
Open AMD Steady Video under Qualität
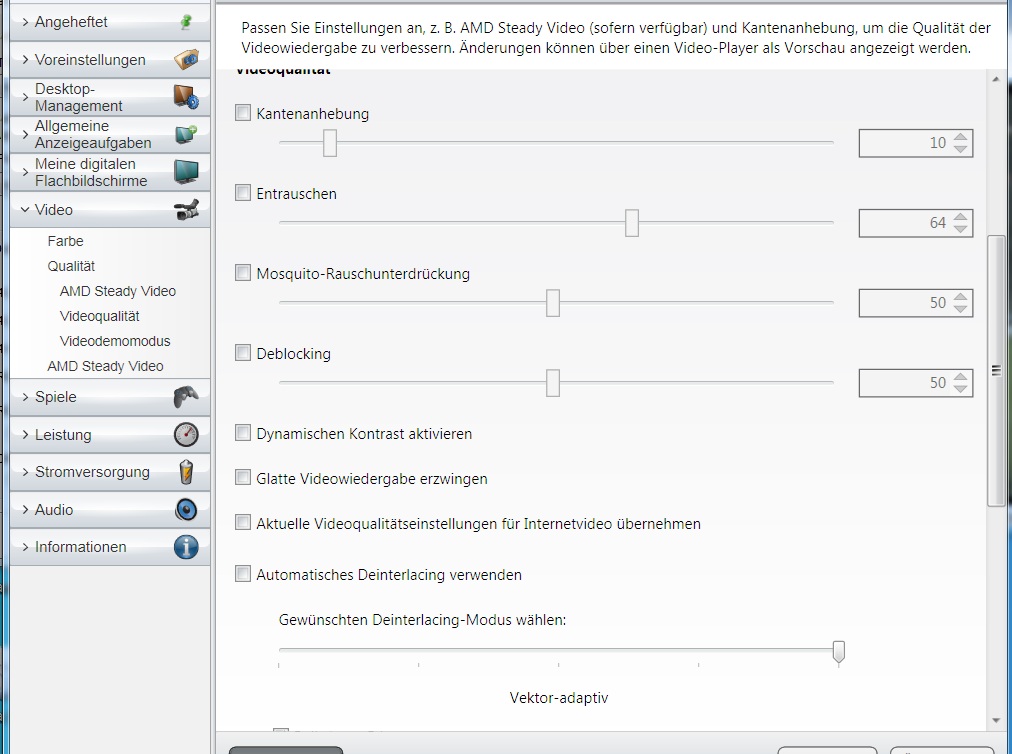pyautogui.click(x=117, y=291)
